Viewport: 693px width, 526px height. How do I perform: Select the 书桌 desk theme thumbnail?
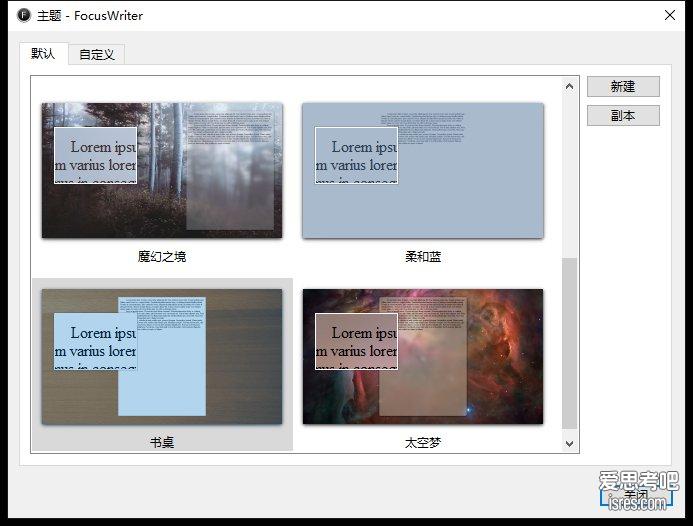tap(162, 357)
